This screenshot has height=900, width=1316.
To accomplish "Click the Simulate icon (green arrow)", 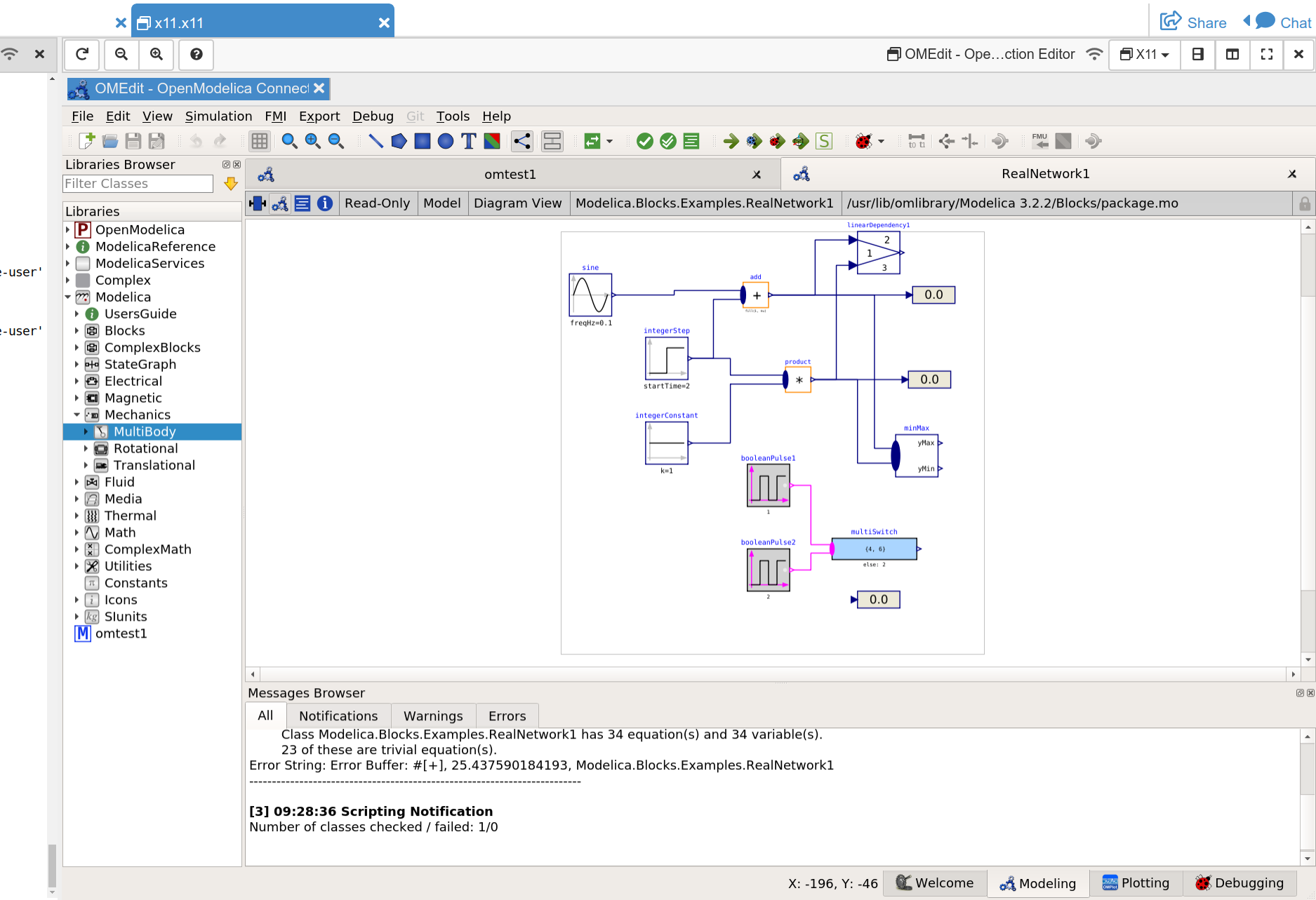I will point(730,141).
